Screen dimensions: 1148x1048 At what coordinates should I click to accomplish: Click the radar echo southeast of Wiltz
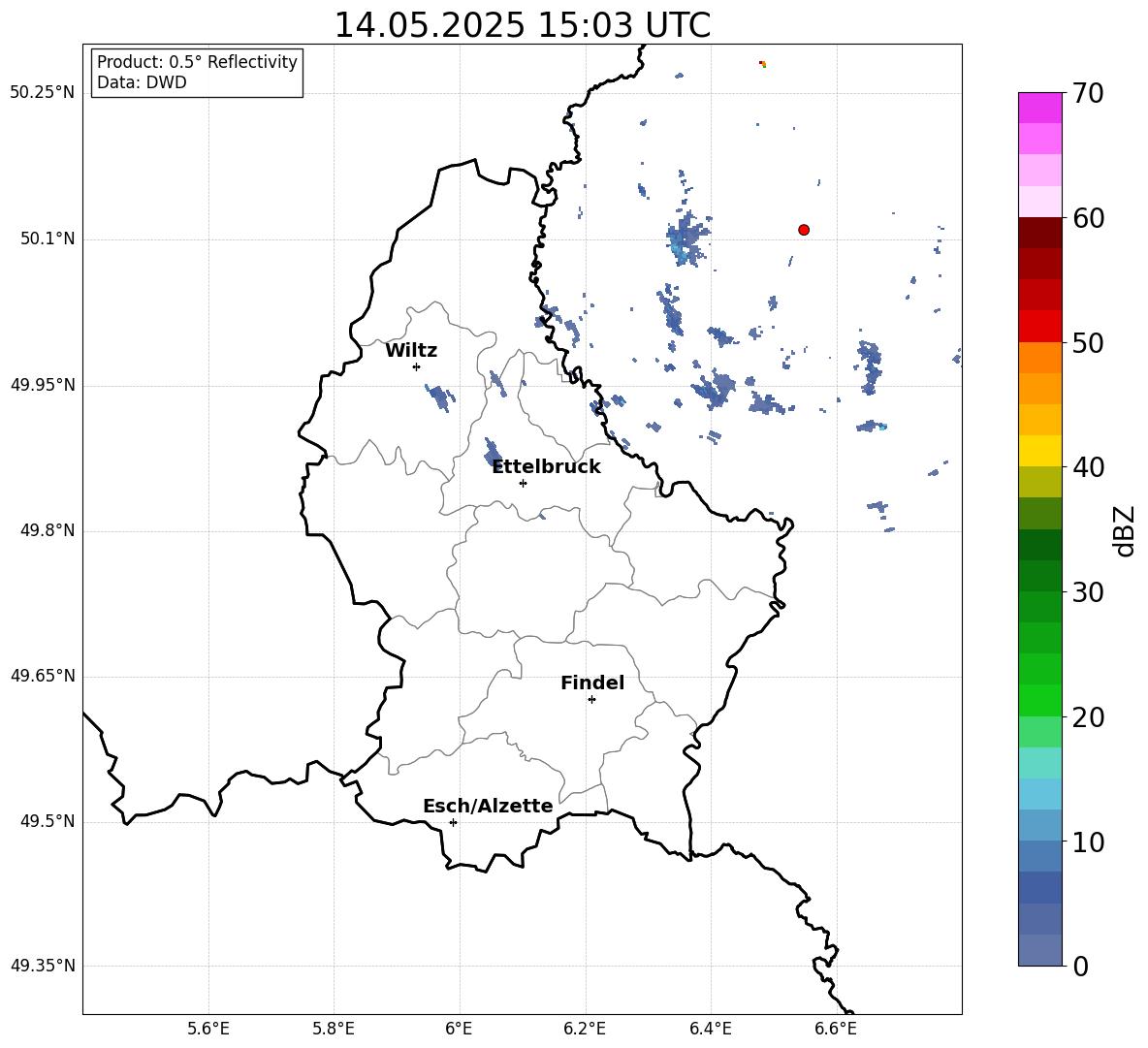(x=440, y=397)
